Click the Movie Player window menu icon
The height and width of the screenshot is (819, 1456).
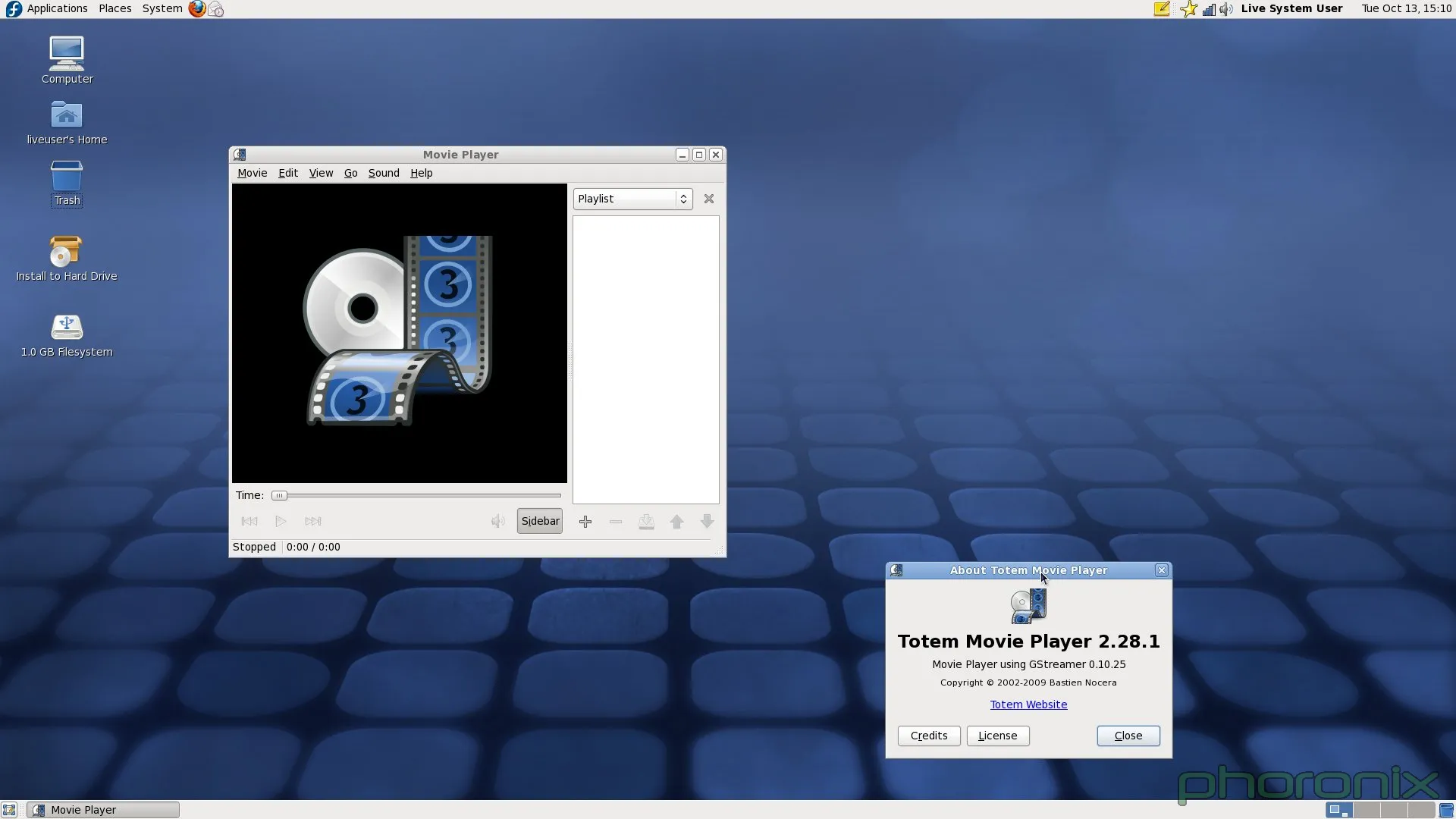(x=240, y=155)
